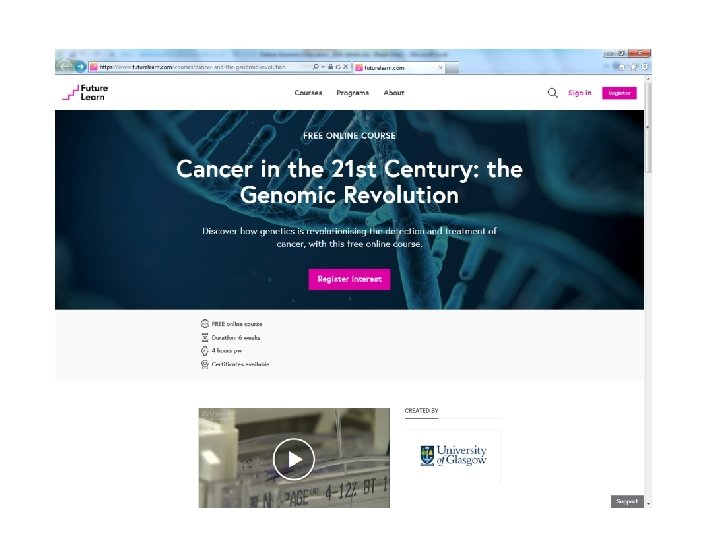
Task: Stop loading with the address bar X icon
Action: coord(346,67)
